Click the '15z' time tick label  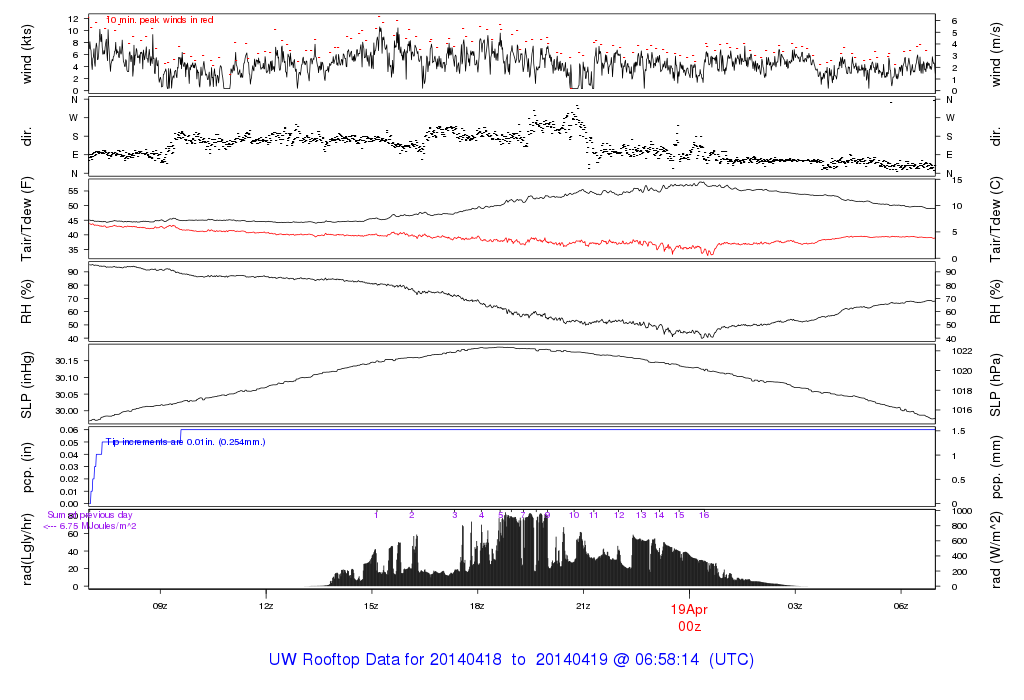pyautogui.click(x=372, y=606)
